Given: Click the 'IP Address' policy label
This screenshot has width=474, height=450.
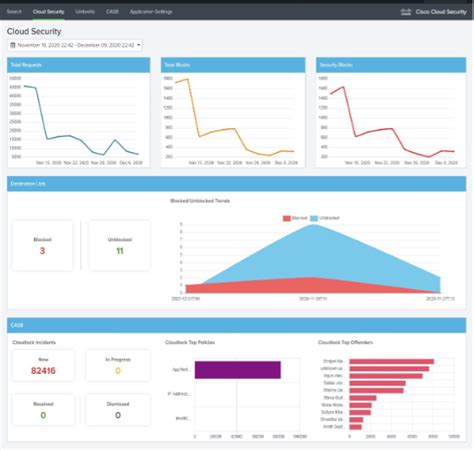Looking at the screenshot, I should point(179,394).
